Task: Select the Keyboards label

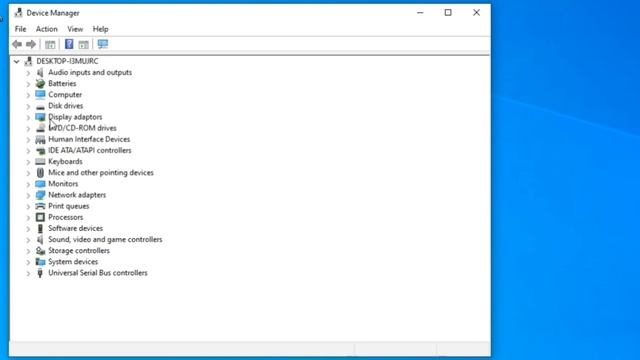Action: pos(65,162)
